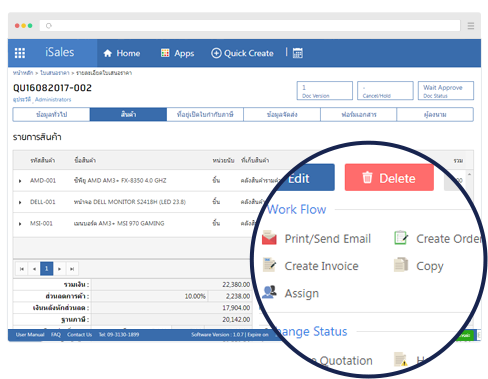This screenshot has height=379, width=488.
Task: Click the red Delete button
Action: point(389,178)
